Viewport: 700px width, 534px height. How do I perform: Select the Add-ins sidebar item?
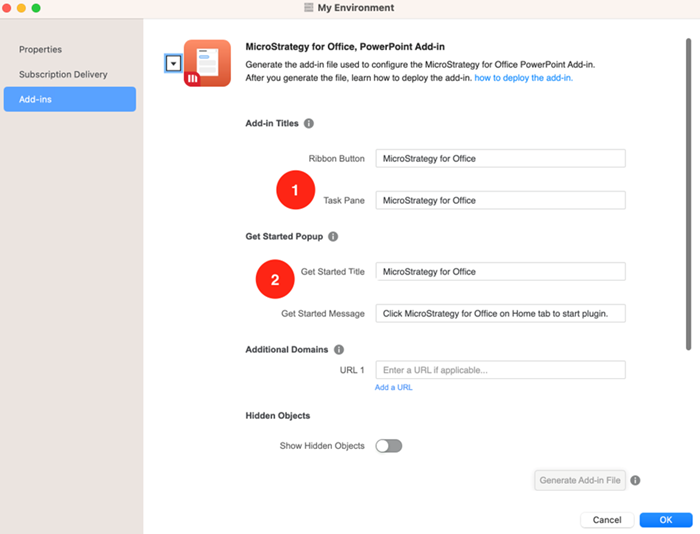69,99
